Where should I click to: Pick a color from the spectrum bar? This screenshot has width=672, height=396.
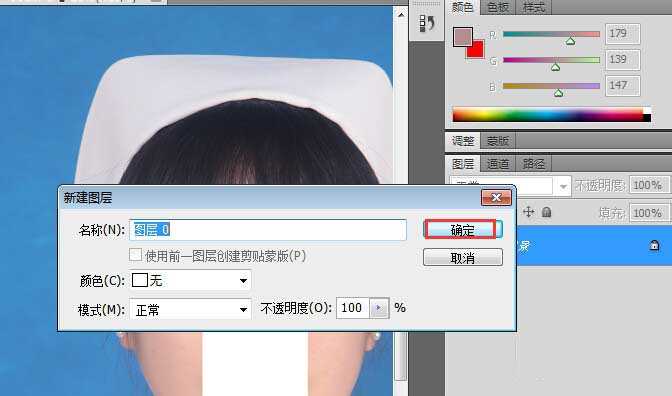(552, 115)
